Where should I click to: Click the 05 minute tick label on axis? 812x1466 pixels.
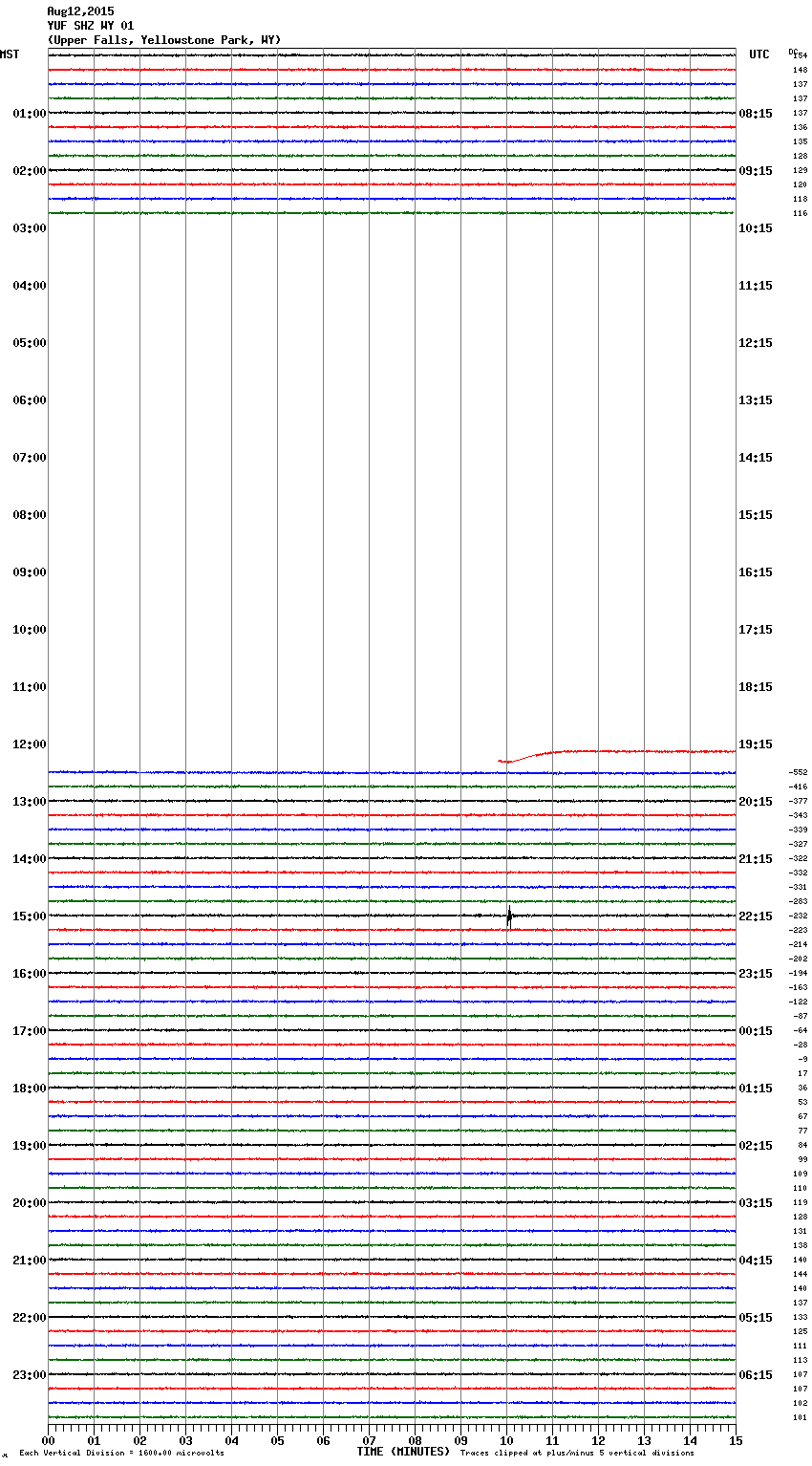click(x=277, y=1440)
